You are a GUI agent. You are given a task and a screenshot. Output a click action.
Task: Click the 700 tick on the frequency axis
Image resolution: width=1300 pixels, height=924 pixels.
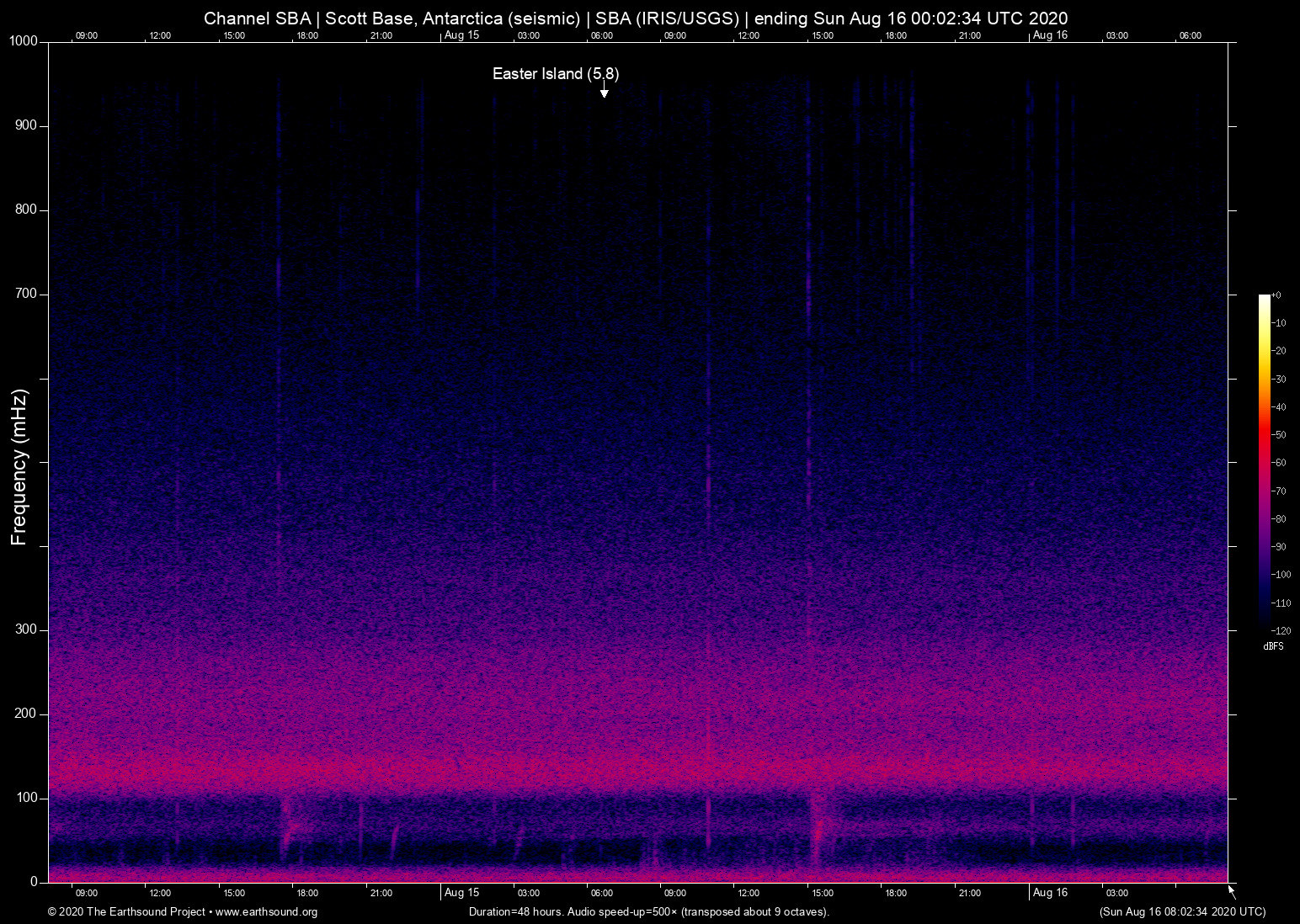coord(26,294)
